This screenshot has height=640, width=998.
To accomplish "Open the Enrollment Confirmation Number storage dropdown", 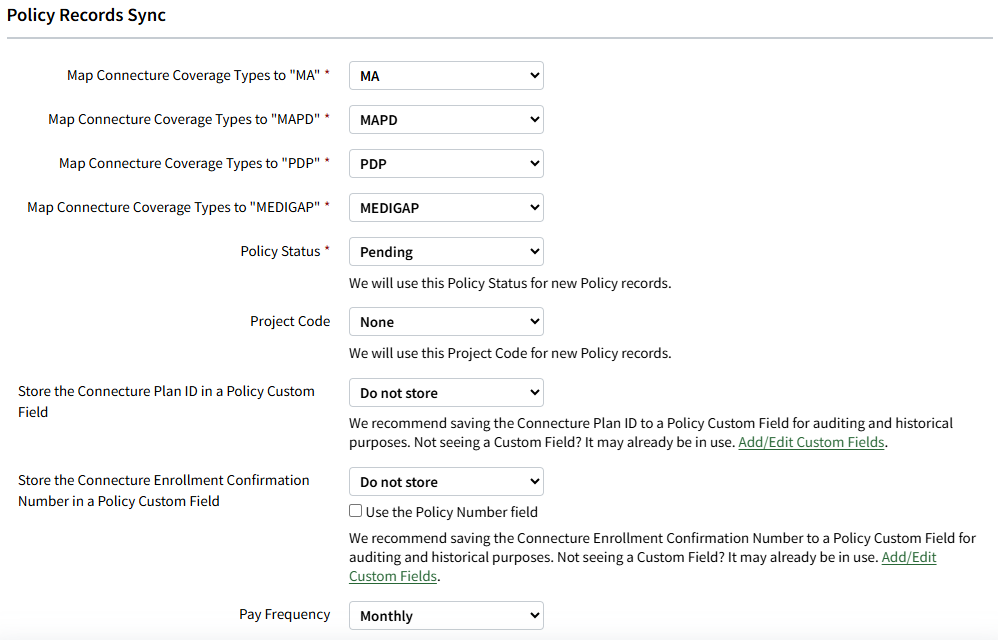I will (x=446, y=482).
